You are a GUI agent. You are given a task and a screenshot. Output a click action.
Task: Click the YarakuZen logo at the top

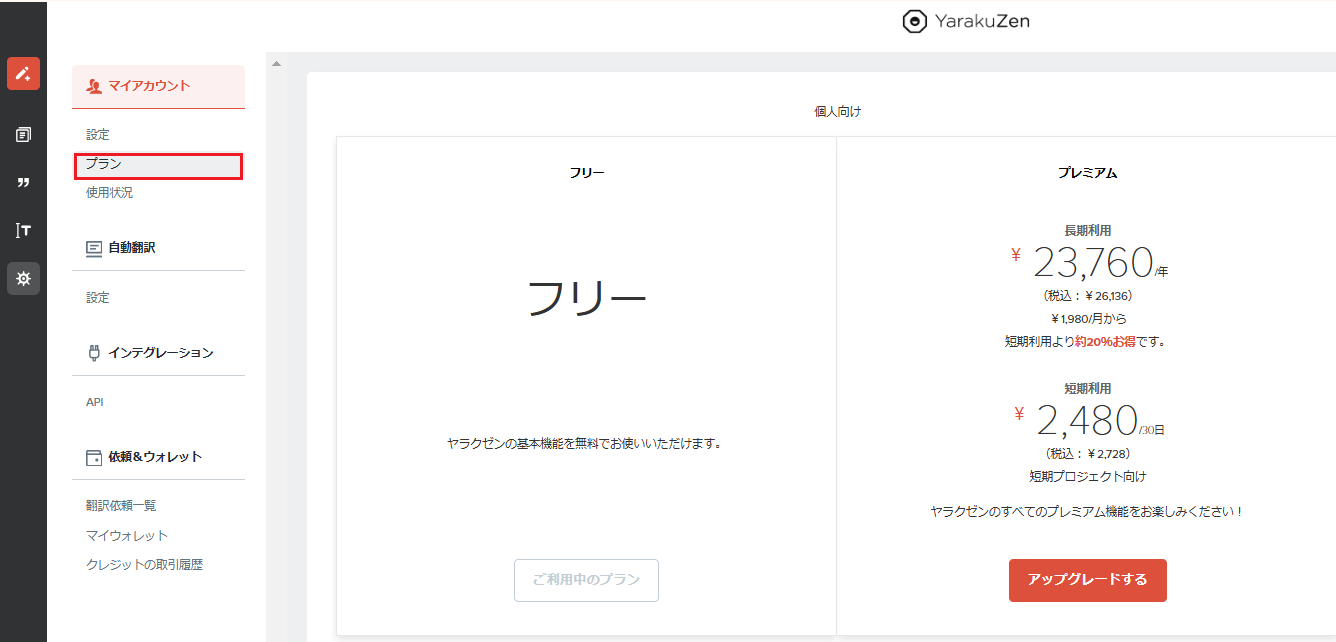(965, 22)
